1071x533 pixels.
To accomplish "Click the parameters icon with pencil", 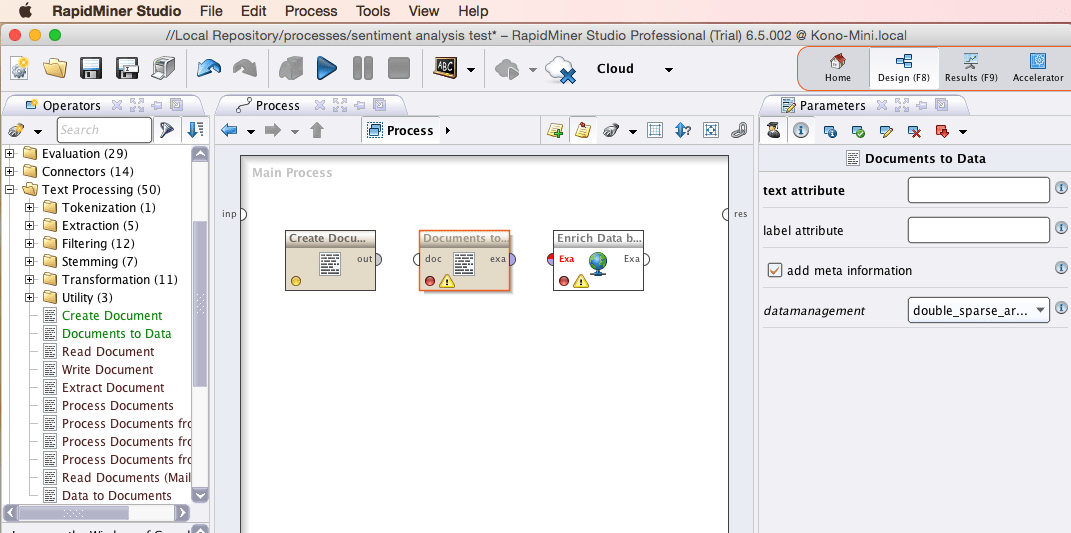I will (887, 131).
